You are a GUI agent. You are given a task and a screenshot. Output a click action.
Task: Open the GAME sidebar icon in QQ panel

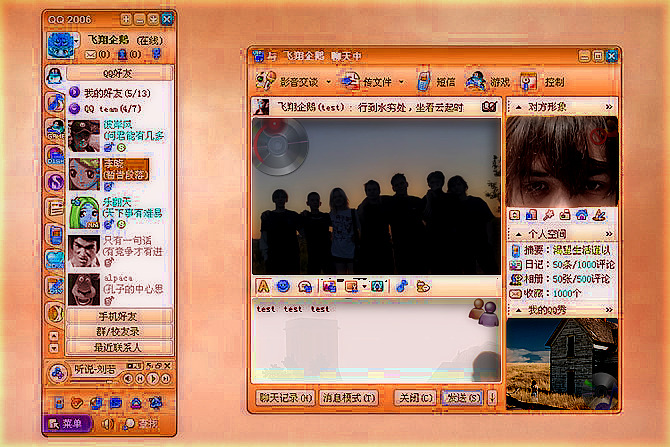click(56, 129)
